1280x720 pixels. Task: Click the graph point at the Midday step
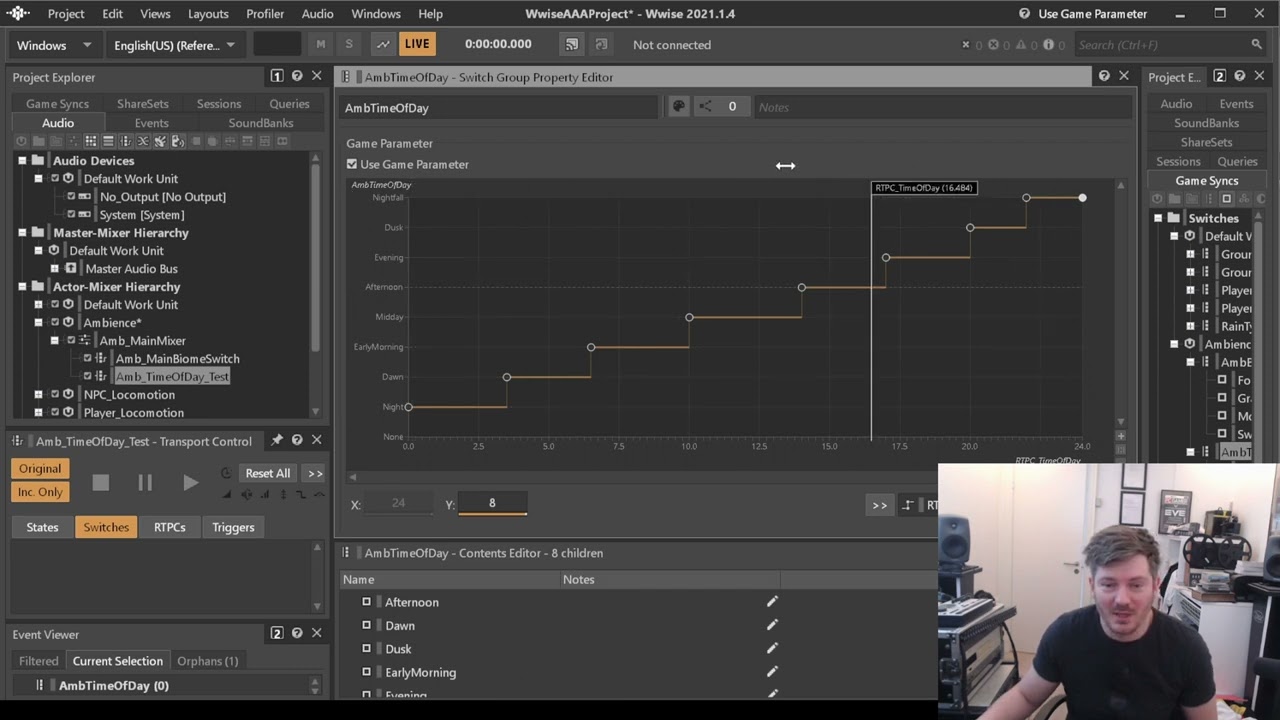click(689, 317)
